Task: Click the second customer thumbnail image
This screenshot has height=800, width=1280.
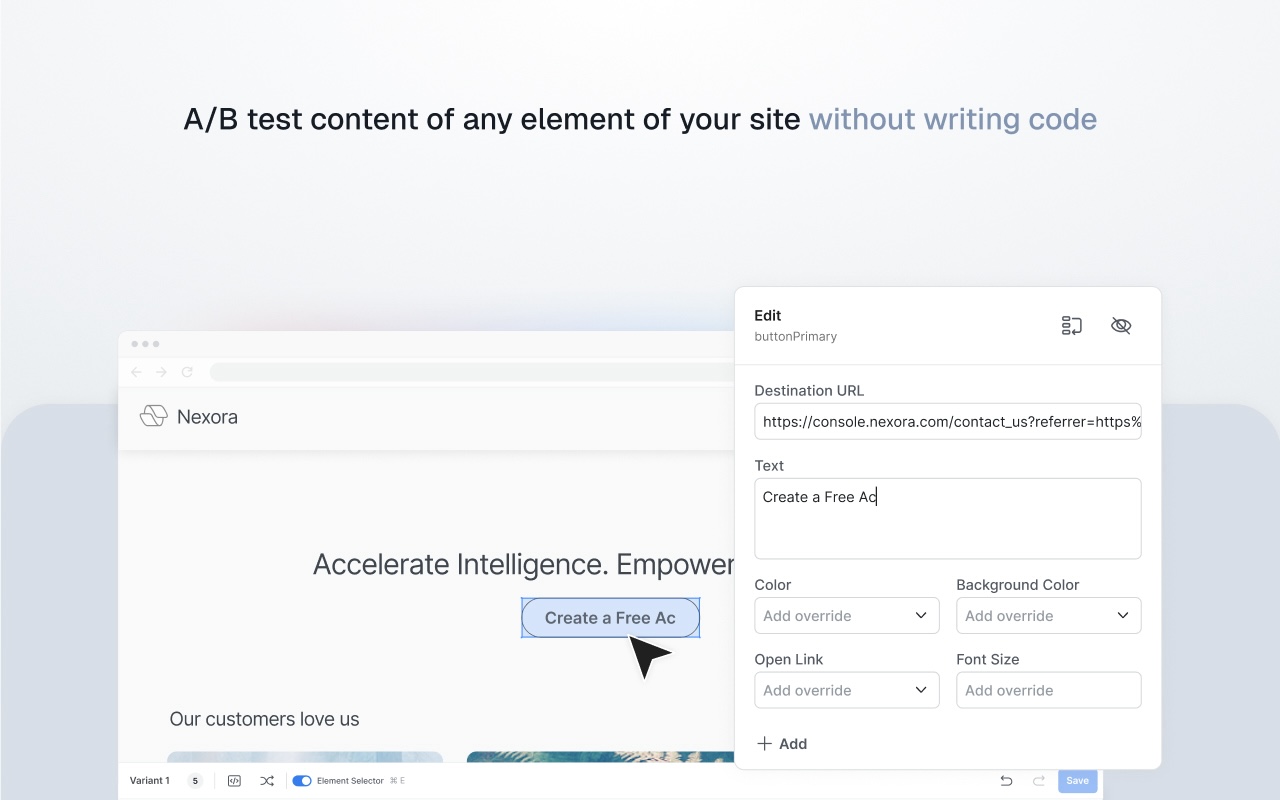Action: pyautogui.click(x=601, y=757)
